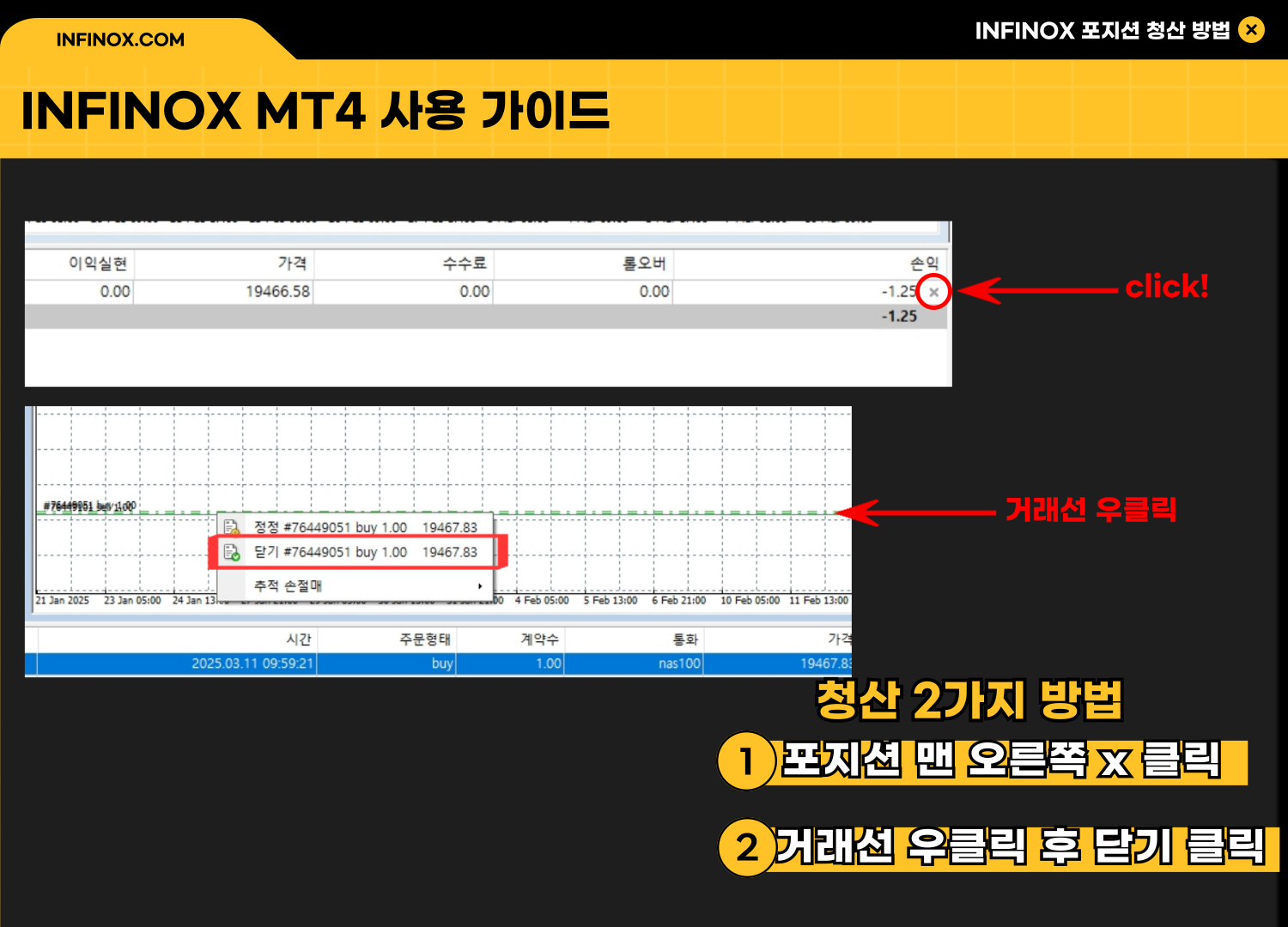1288x927 pixels.
Task: Select the 19467.83 price cell in blue row
Action: pos(826,663)
